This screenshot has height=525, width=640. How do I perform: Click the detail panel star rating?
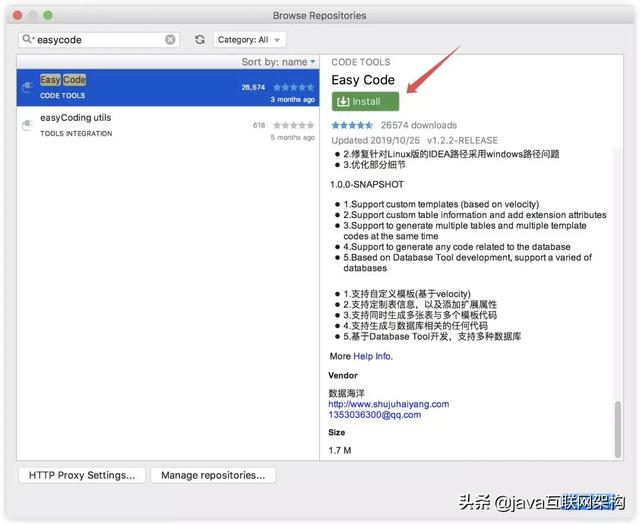352,125
